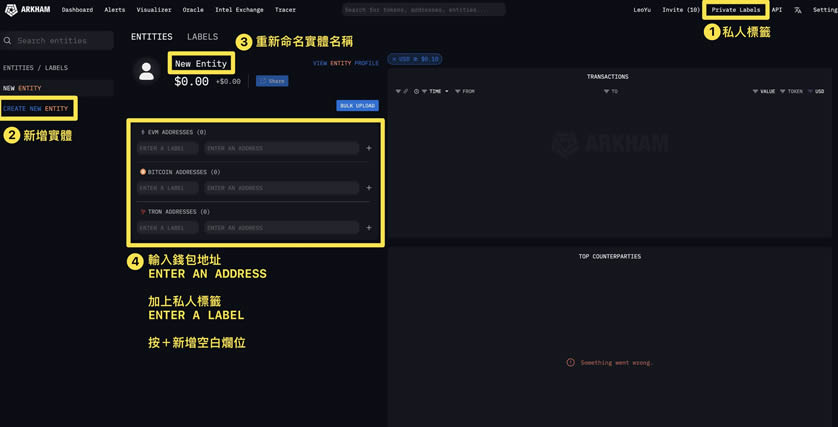This screenshot has width=838, height=427.
Task: Open the VIEW ENTITY PROFILE link
Action: [x=345, y=63]
